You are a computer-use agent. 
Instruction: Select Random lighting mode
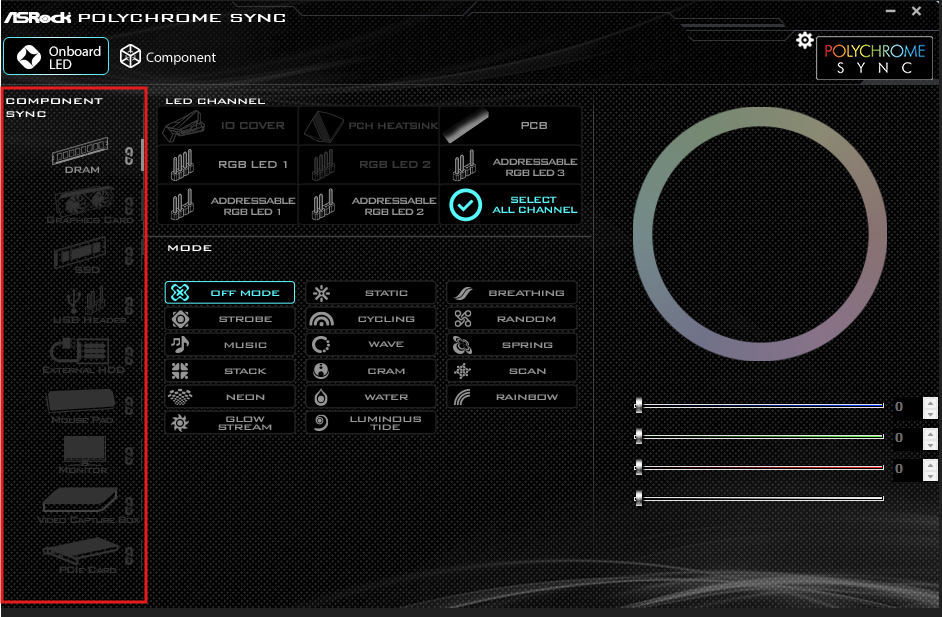tap(511, 319)
